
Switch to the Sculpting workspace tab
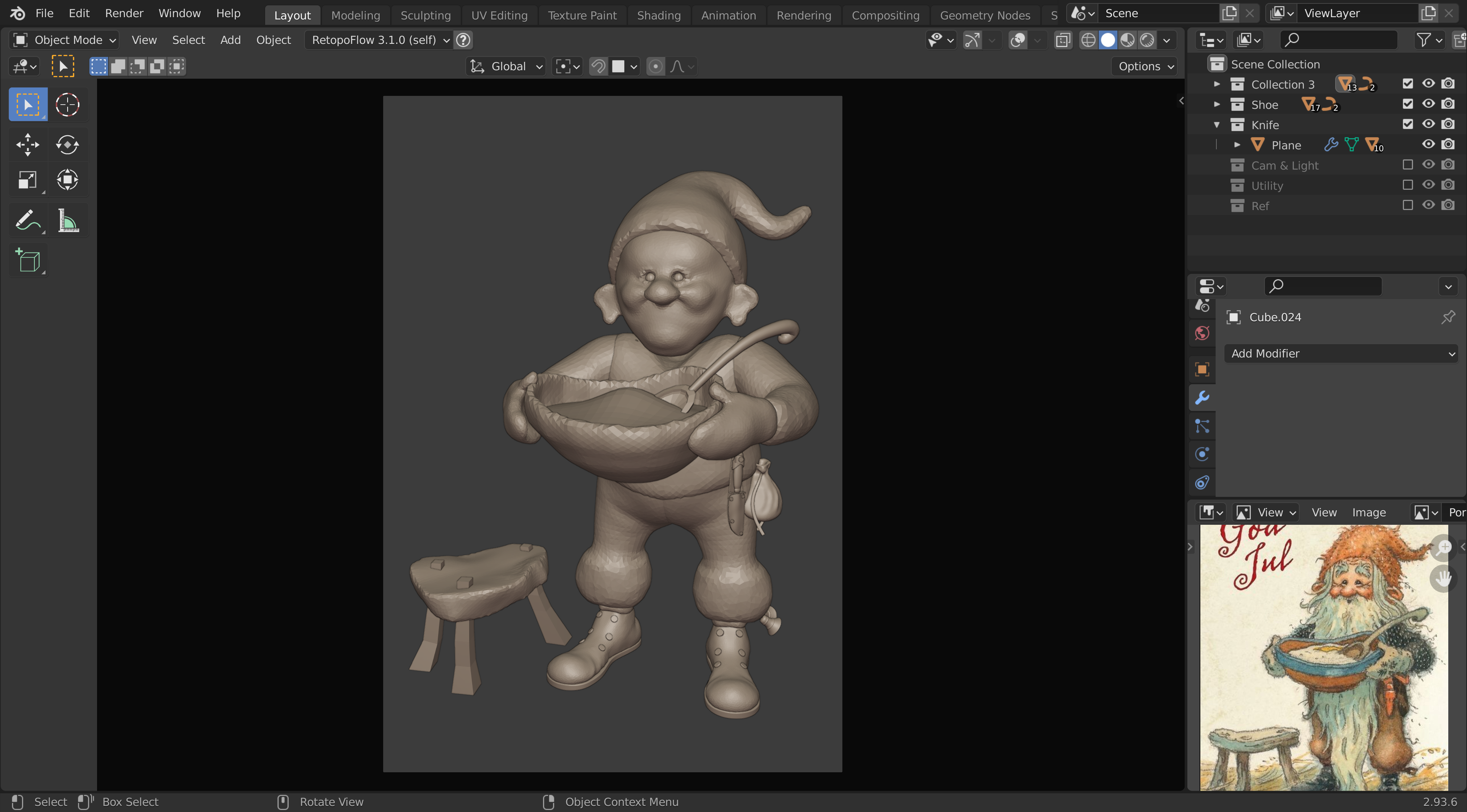425,15
